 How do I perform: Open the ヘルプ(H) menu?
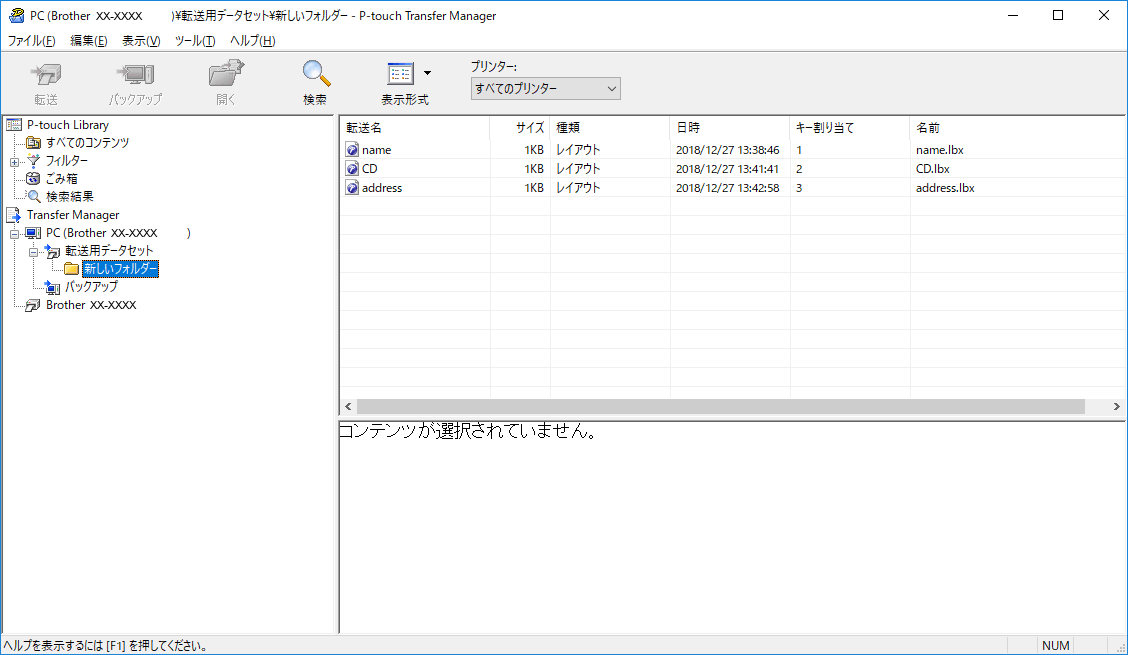[253, 41]
